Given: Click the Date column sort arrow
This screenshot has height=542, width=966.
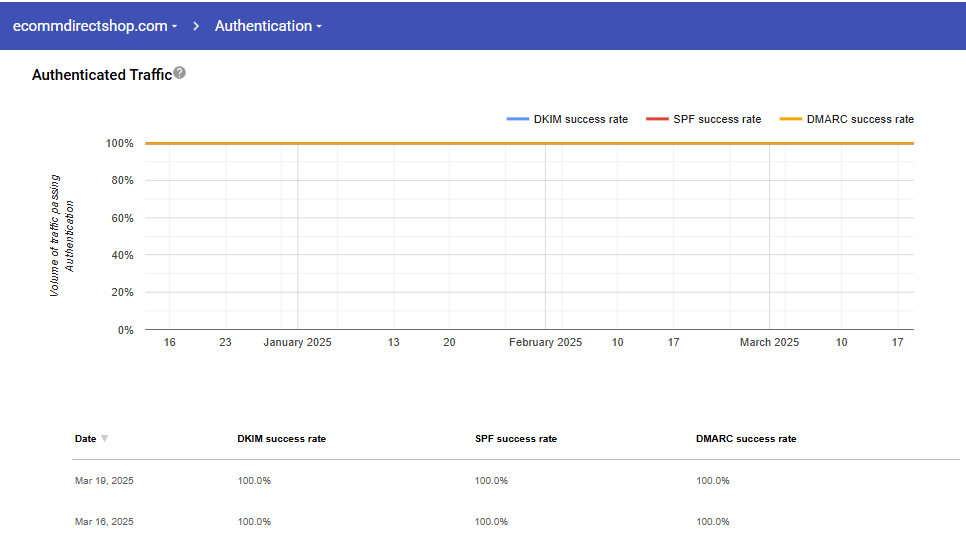Looking at the screenshot, I should pyautogui.click(x=105, y=439).
